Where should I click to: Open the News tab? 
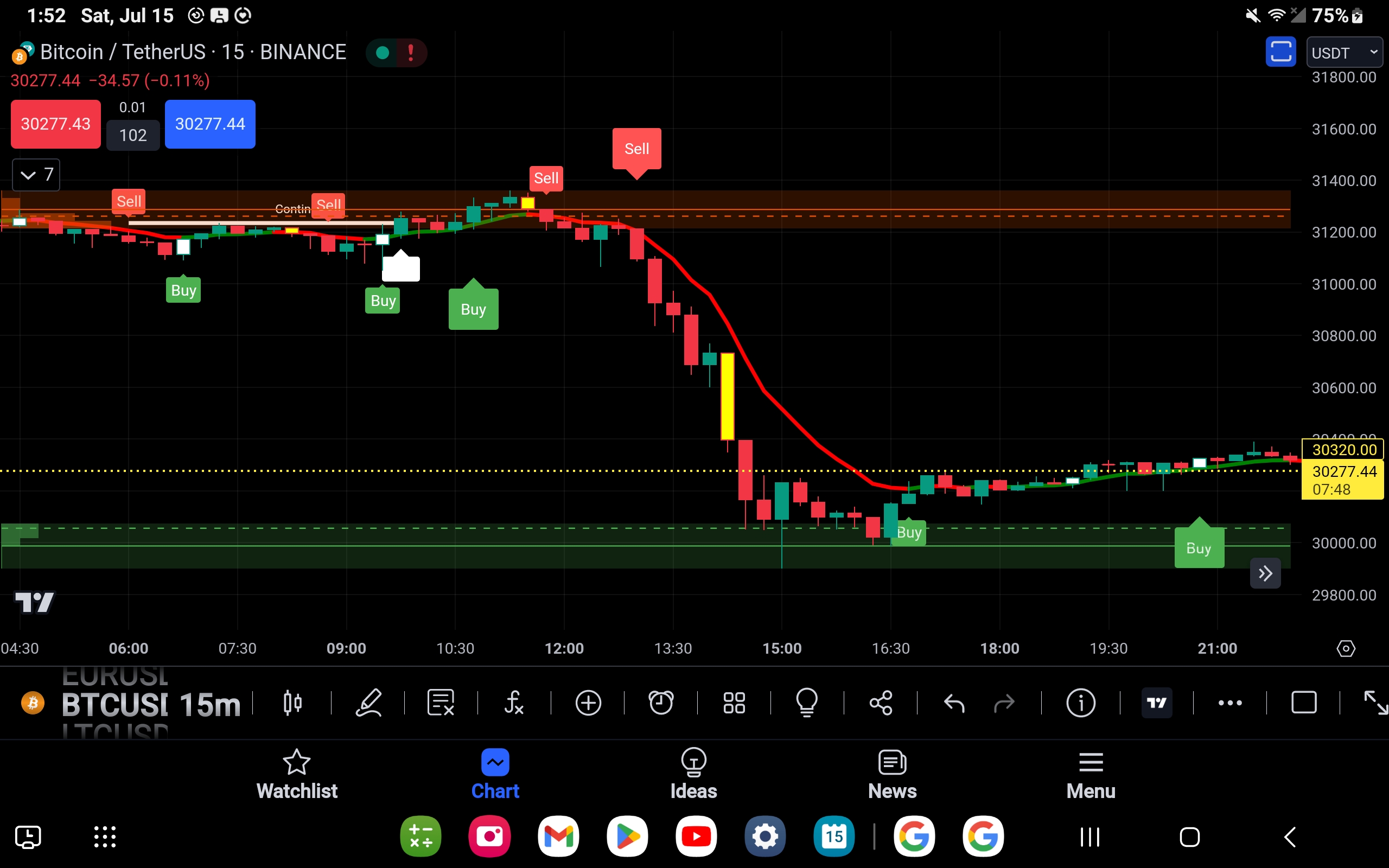pos(892,775)
